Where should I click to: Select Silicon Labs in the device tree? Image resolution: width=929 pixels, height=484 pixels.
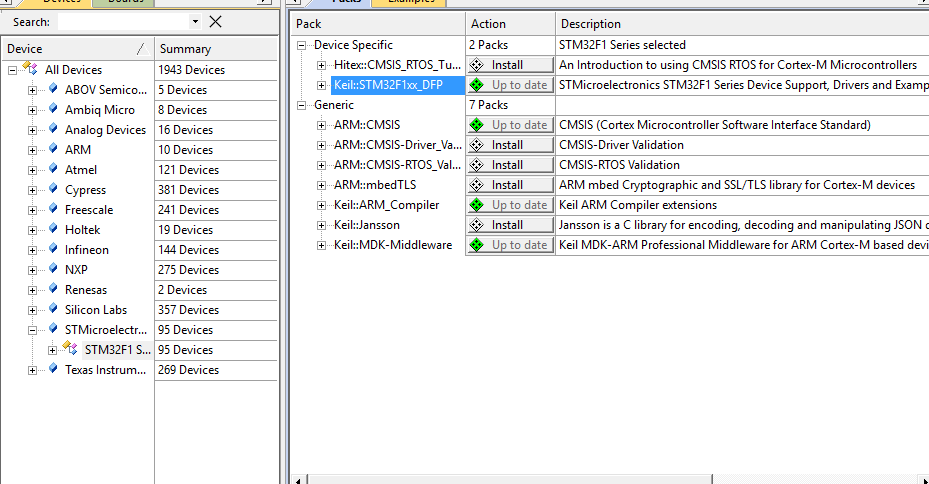coord(96,310)
